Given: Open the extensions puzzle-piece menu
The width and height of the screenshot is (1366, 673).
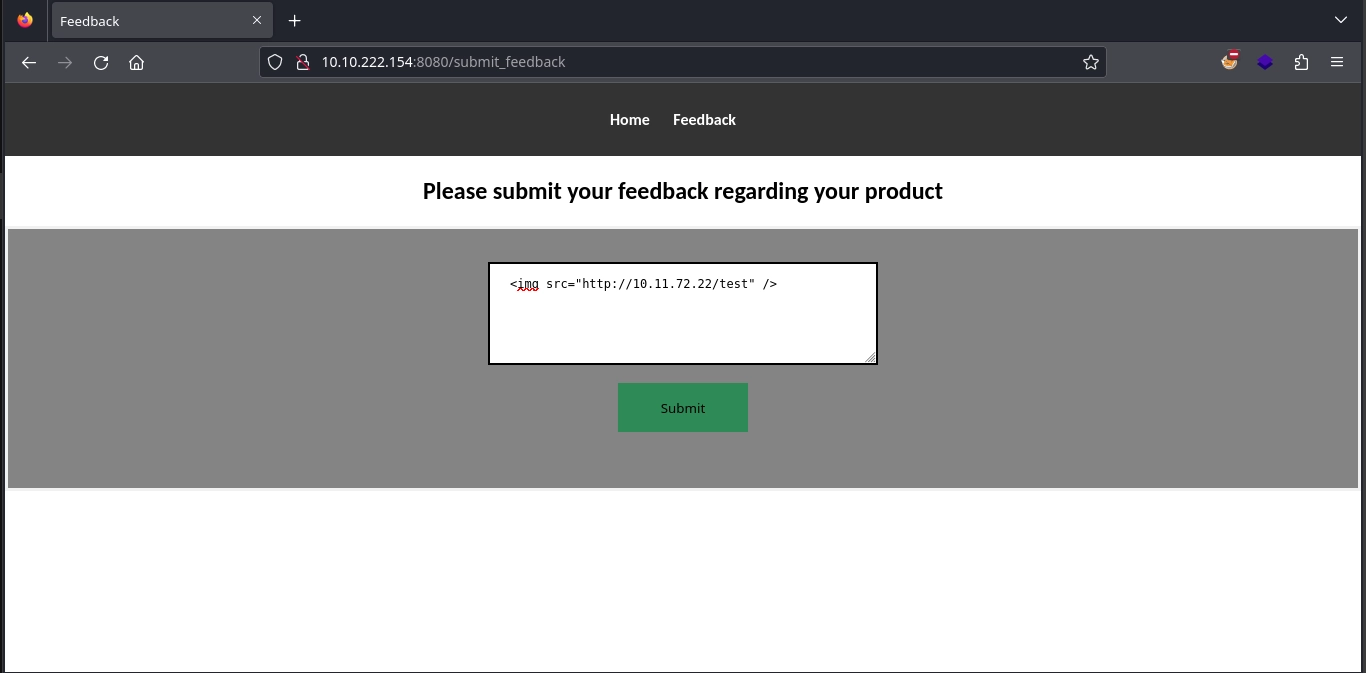Looking at the screenshot, I should (1301, 61).
